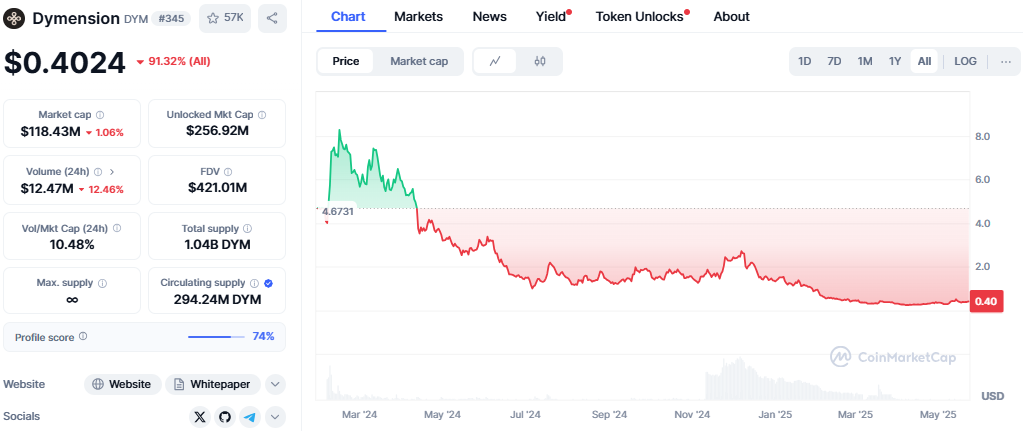The width and height of the screenshot is (1023, 431).
Task: Open the Website link button
Action: [123, 385]
